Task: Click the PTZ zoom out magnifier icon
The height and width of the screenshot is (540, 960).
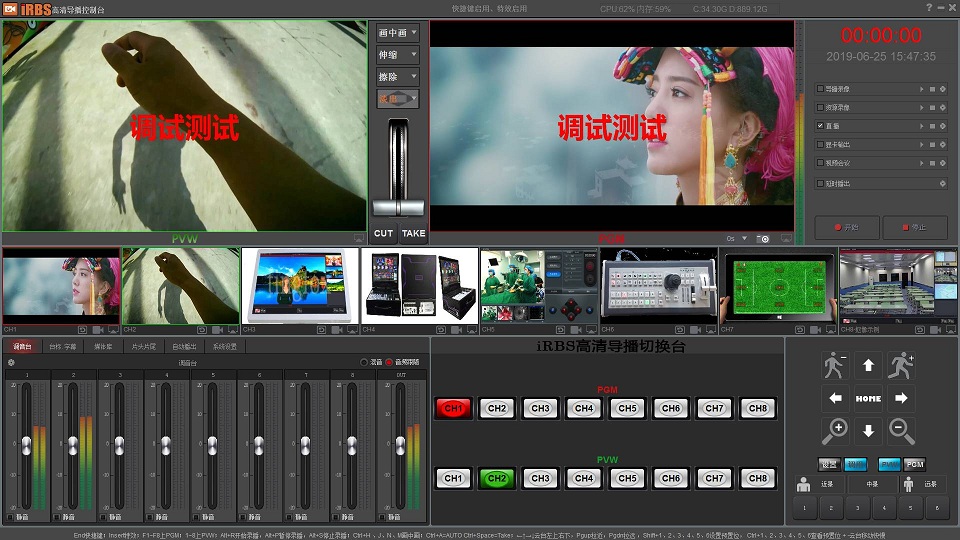Action: 901,430
